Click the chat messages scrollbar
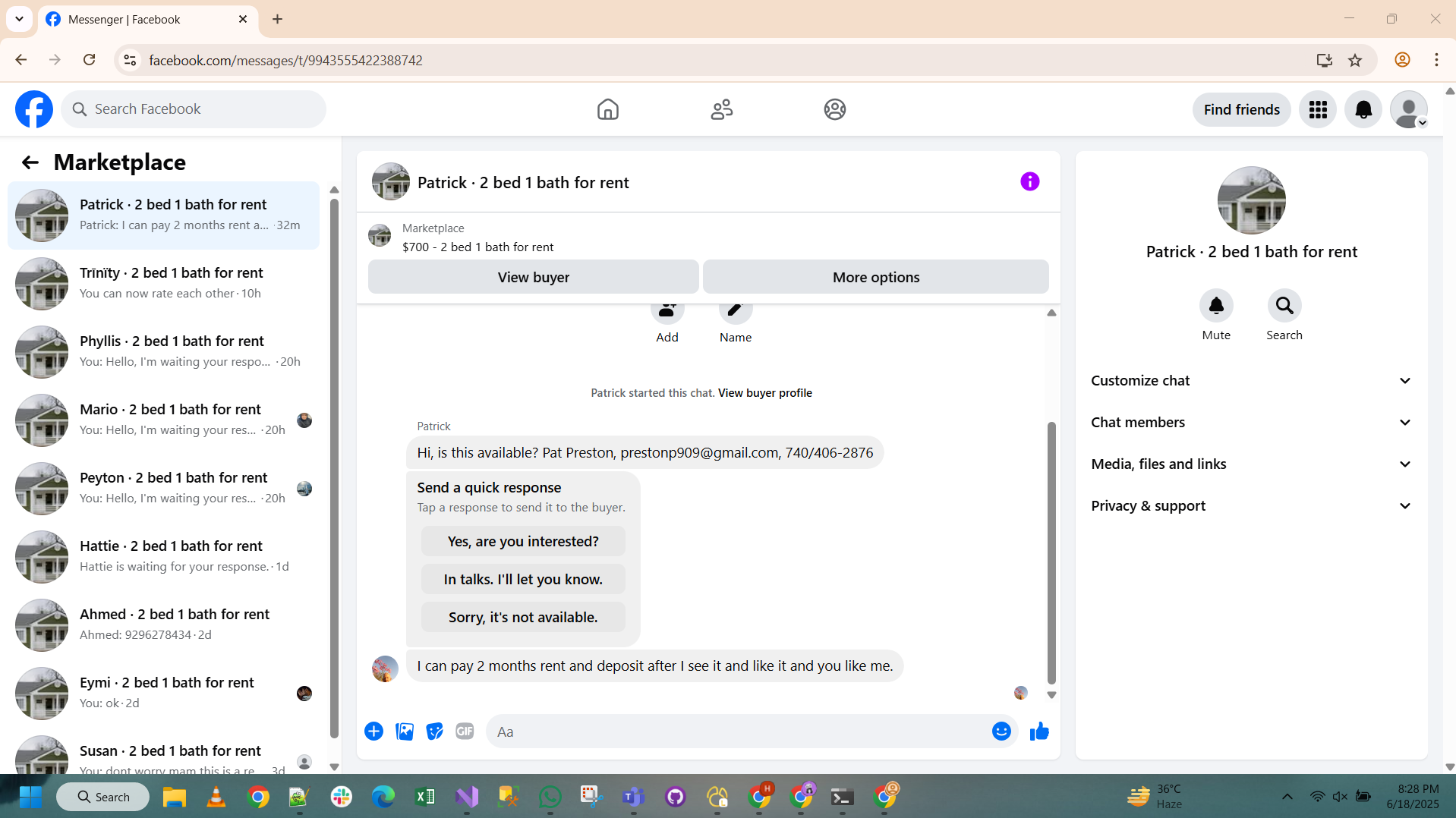This screenshot has width=1456, height=818. (1051, 552)
